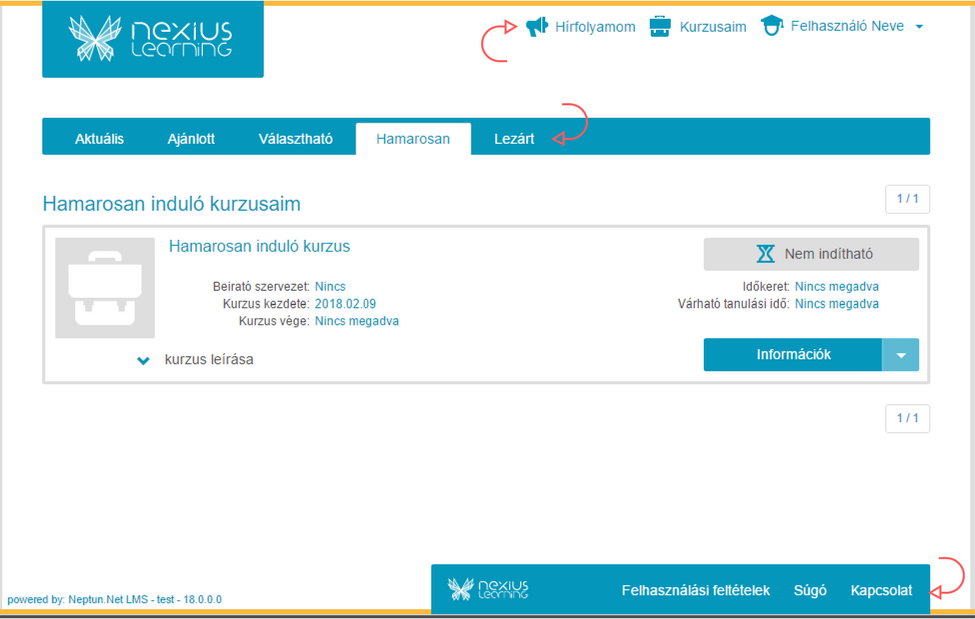This screenshot has height=619, width=975.
Task: Open the Információk dropdown arrow
Action: (x=900, y=354)
